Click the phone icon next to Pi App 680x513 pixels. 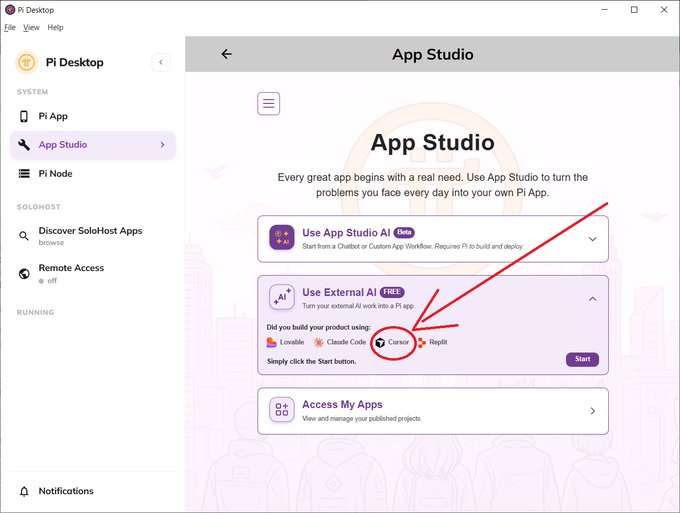24,116
